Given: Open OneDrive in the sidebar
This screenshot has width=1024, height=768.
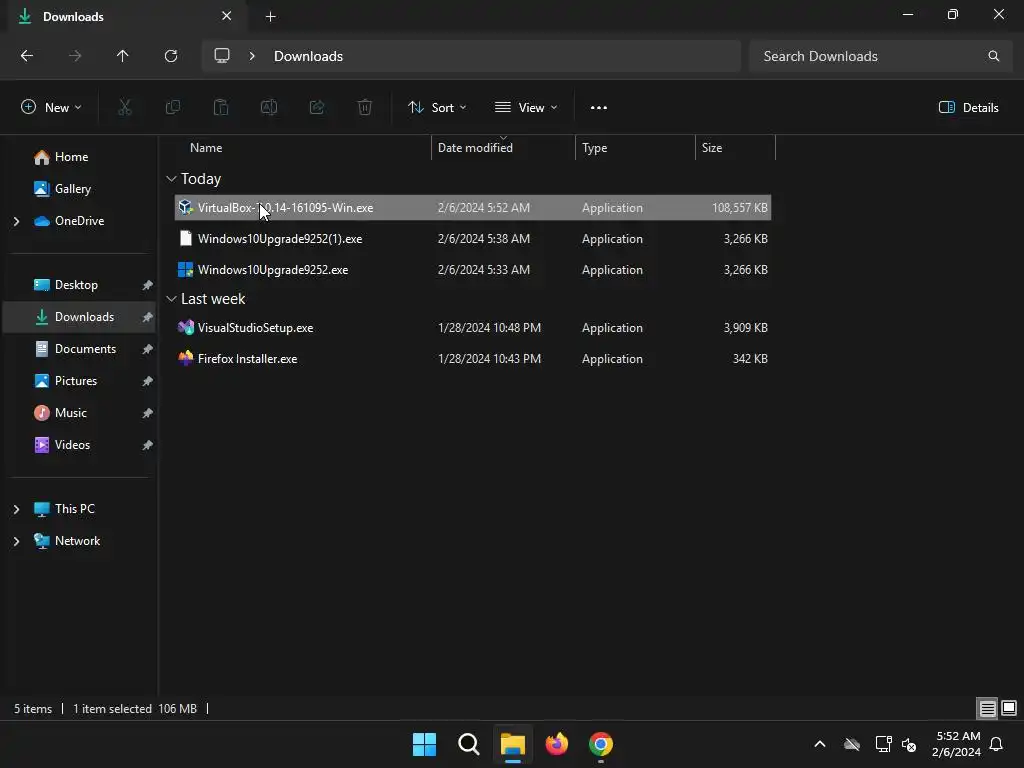Looking at the screenshot, I should 79,221.
